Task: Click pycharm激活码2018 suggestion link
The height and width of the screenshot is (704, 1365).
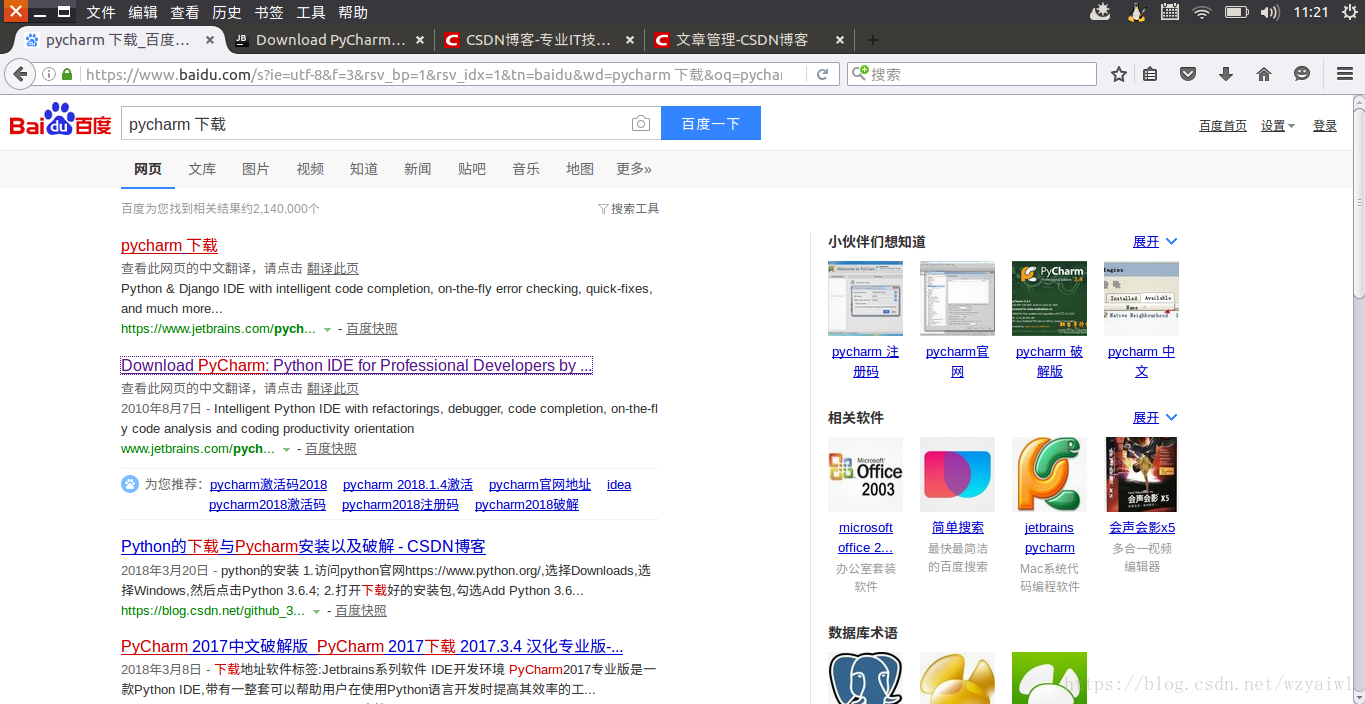Action: click(268, 484)
